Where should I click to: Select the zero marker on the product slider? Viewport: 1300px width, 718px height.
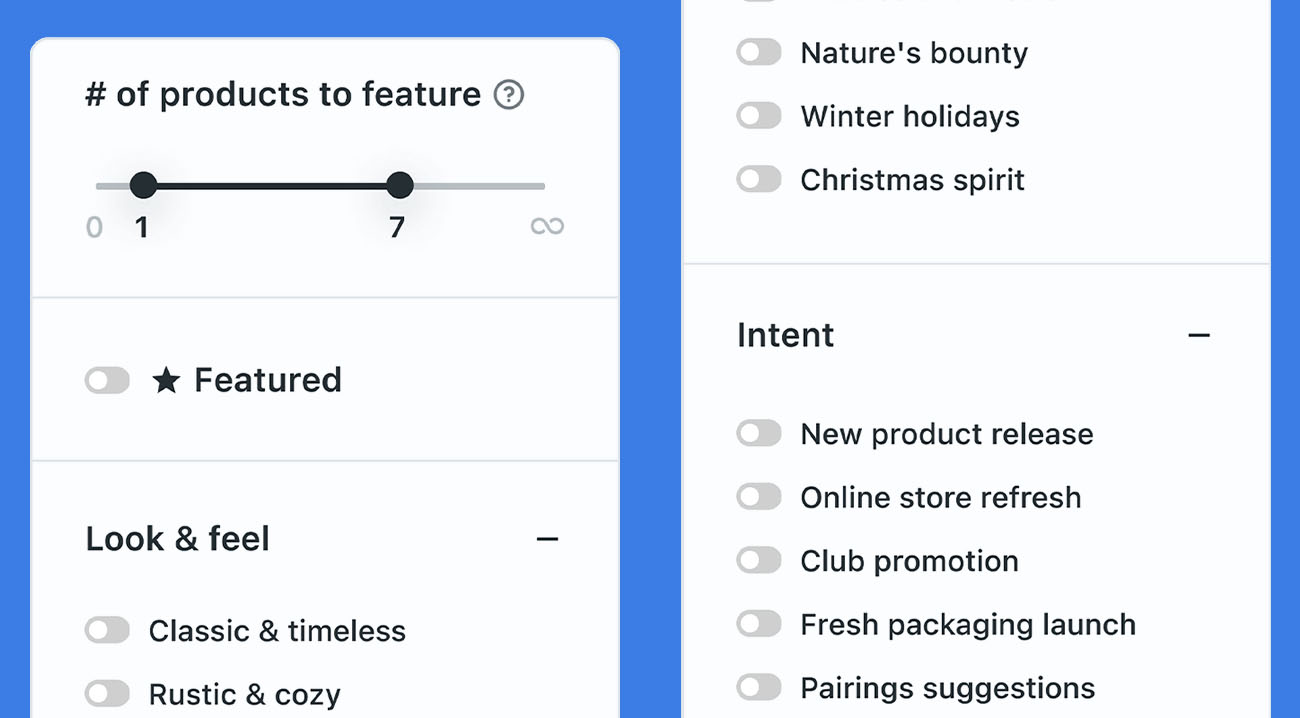[x=94, y=226]
